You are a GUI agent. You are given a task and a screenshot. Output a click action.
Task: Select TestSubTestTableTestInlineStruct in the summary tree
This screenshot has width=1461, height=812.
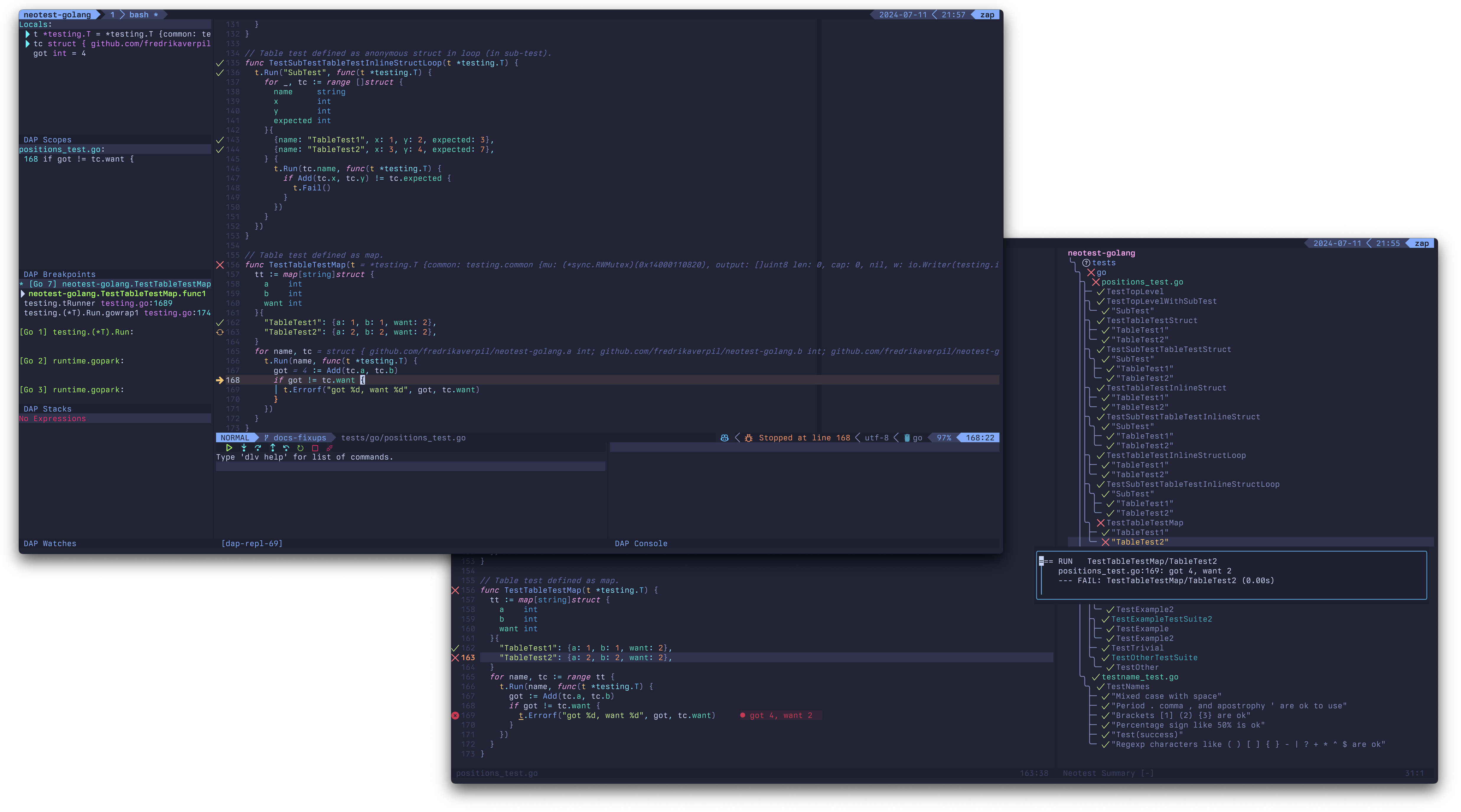1183,417
